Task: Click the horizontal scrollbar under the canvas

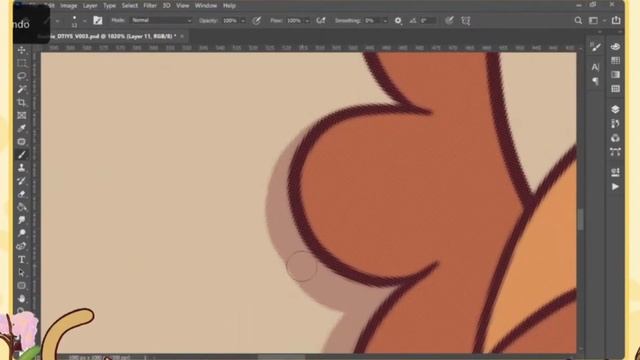Action: [282, 357]
